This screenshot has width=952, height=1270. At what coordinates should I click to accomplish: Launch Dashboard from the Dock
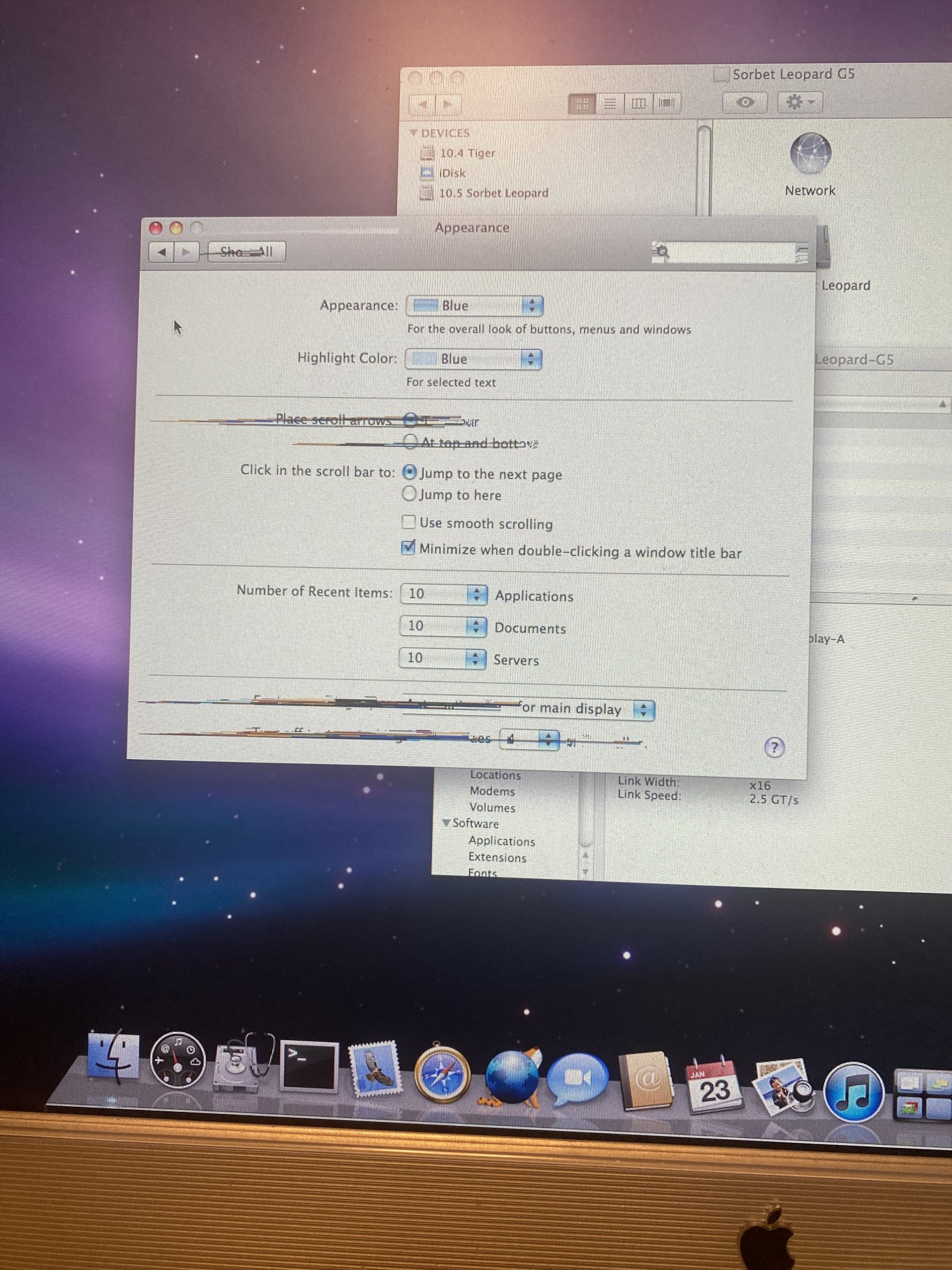[177, 1060]
